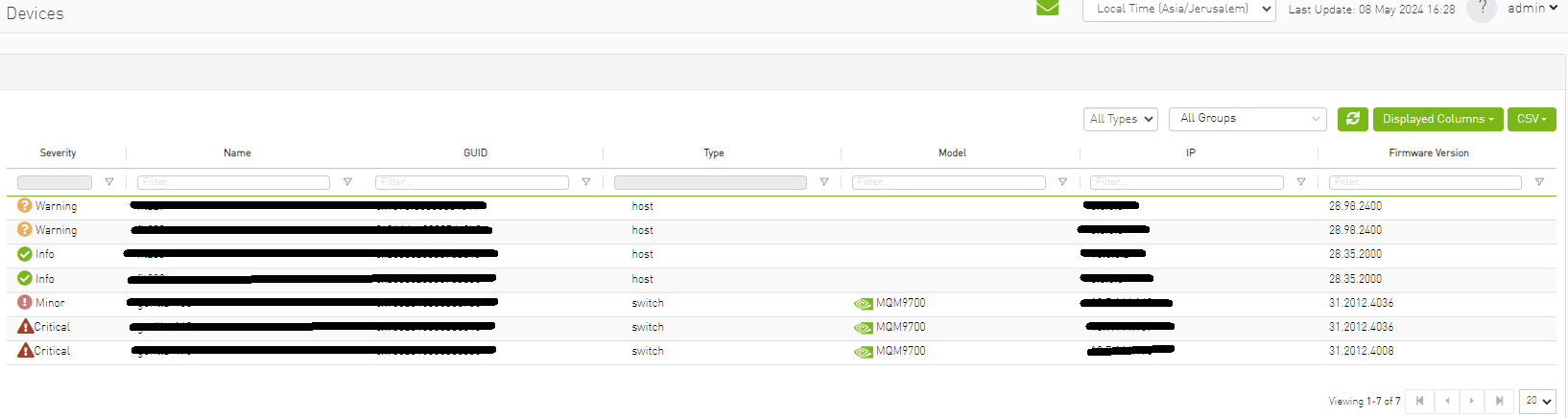1568x418 pixels.
Task: Change the rows per page dropdown showing 20
Action: 1537,401
